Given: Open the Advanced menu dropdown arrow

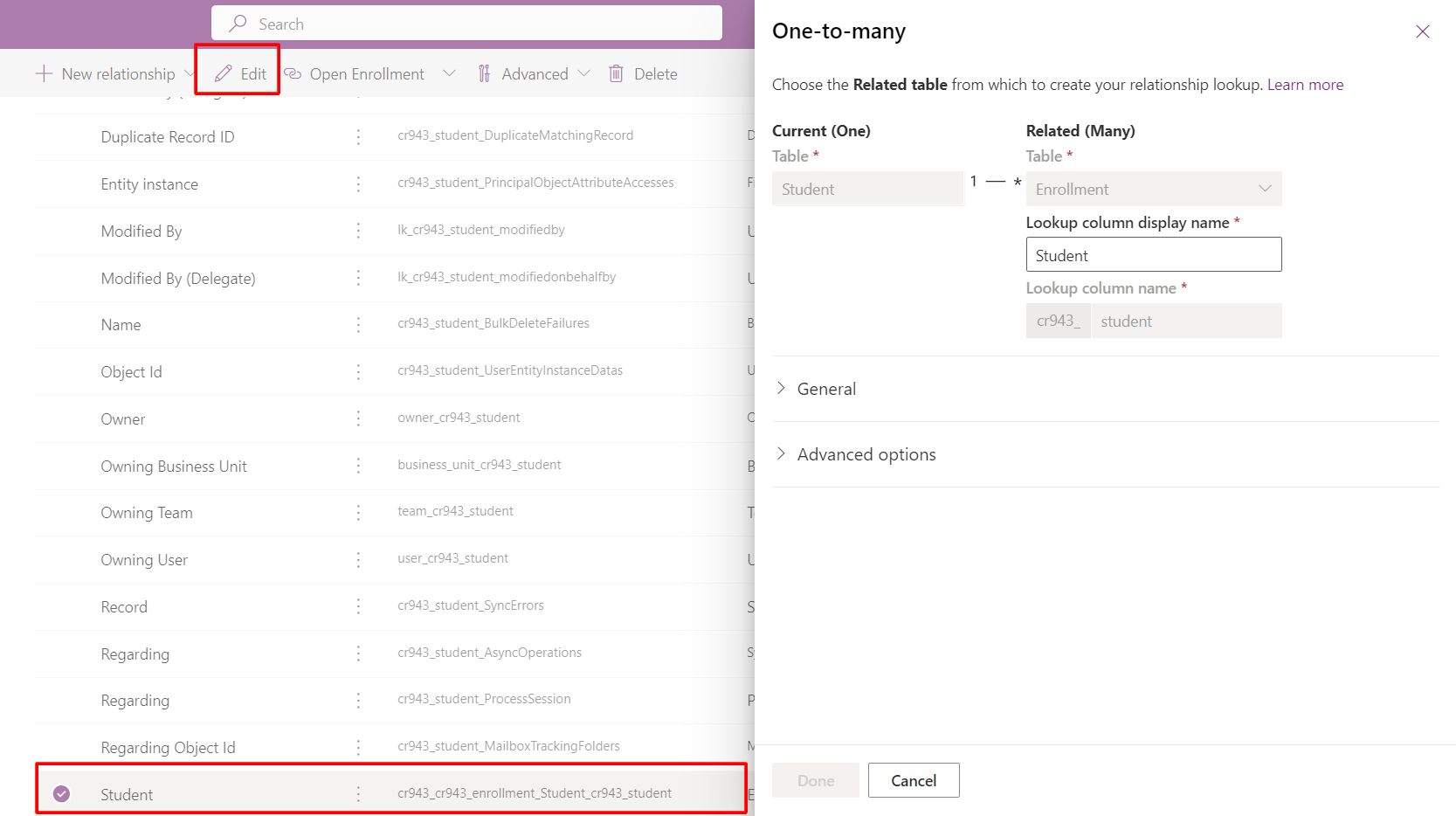Looking at the screenshot, I should (x=584, y=74).
